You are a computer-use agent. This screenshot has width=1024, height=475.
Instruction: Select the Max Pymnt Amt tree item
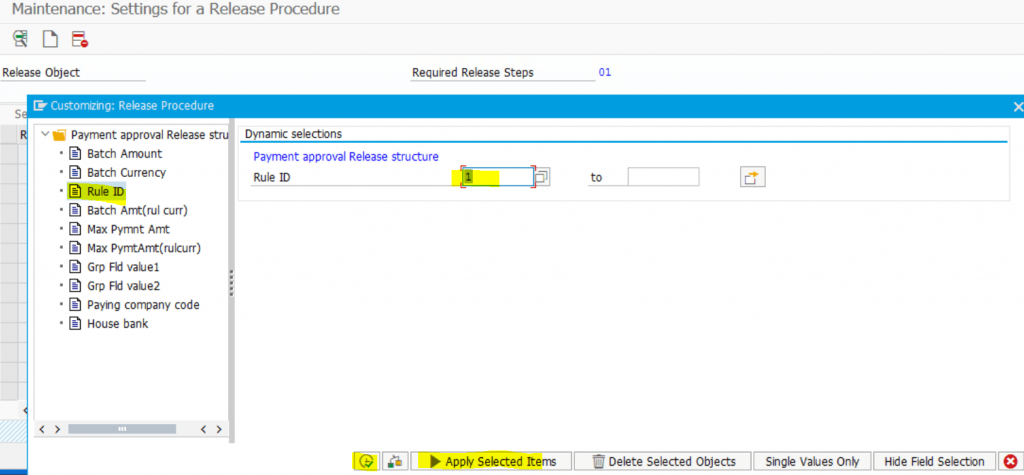(x=128, y=229)
